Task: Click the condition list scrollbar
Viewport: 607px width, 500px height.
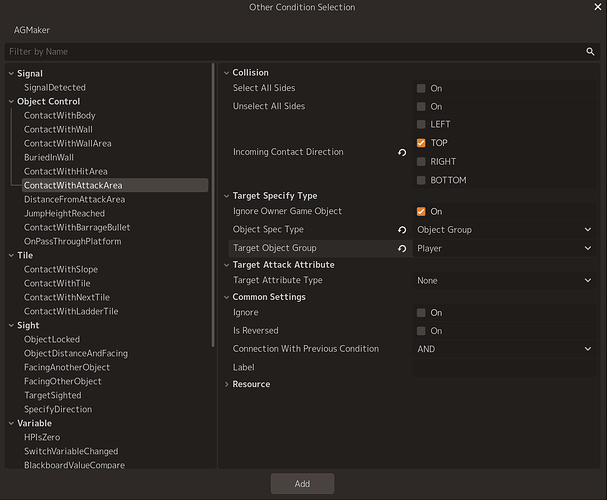Action: 213,205
